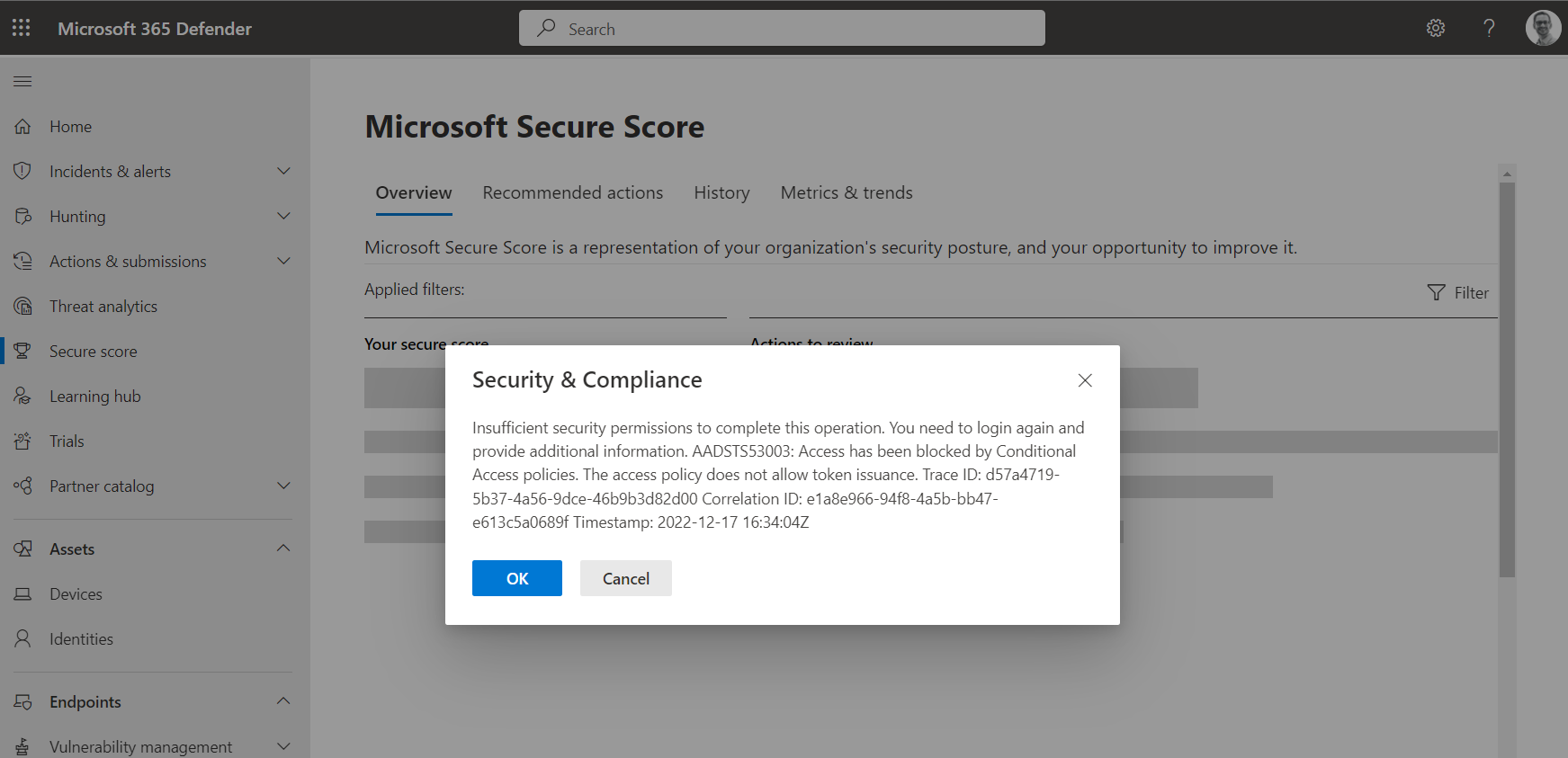This screenshot has width=1568, height=758.
Task: Select the Overview tab
Action: coord(414,193)
